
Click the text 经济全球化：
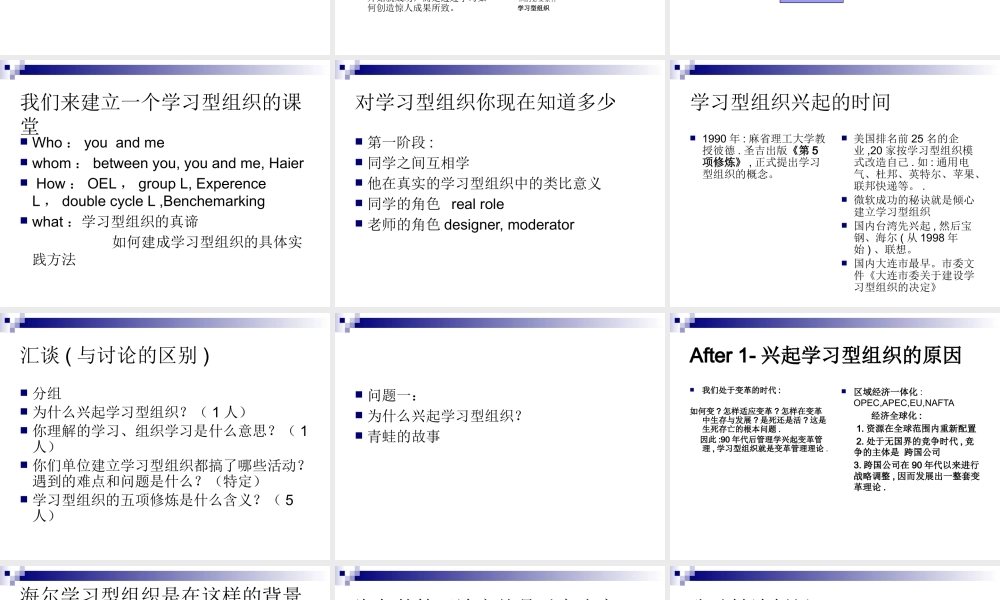(896, 416)
